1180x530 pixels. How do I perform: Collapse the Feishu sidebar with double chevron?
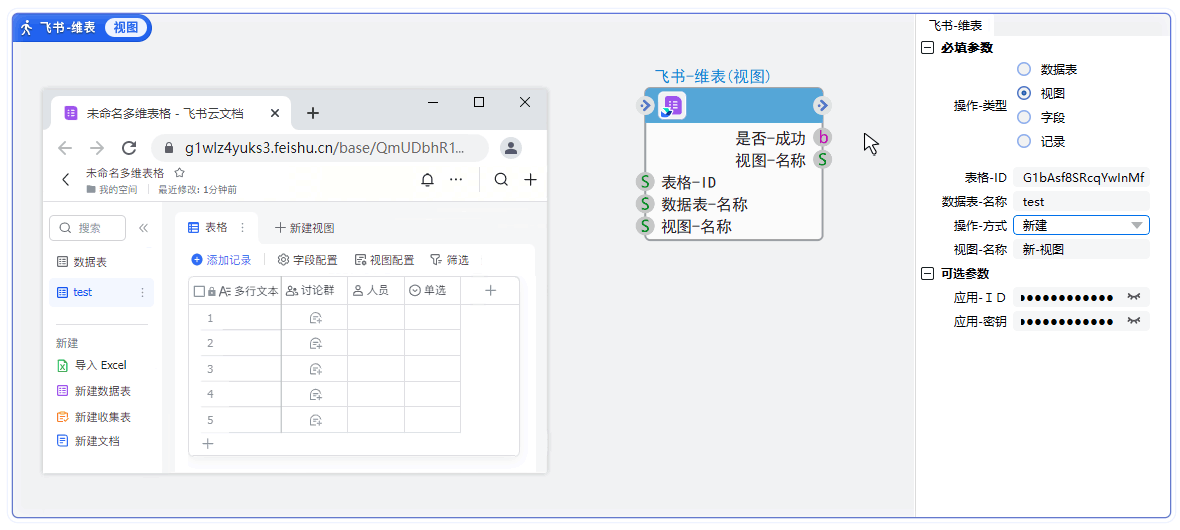(143, 227)
